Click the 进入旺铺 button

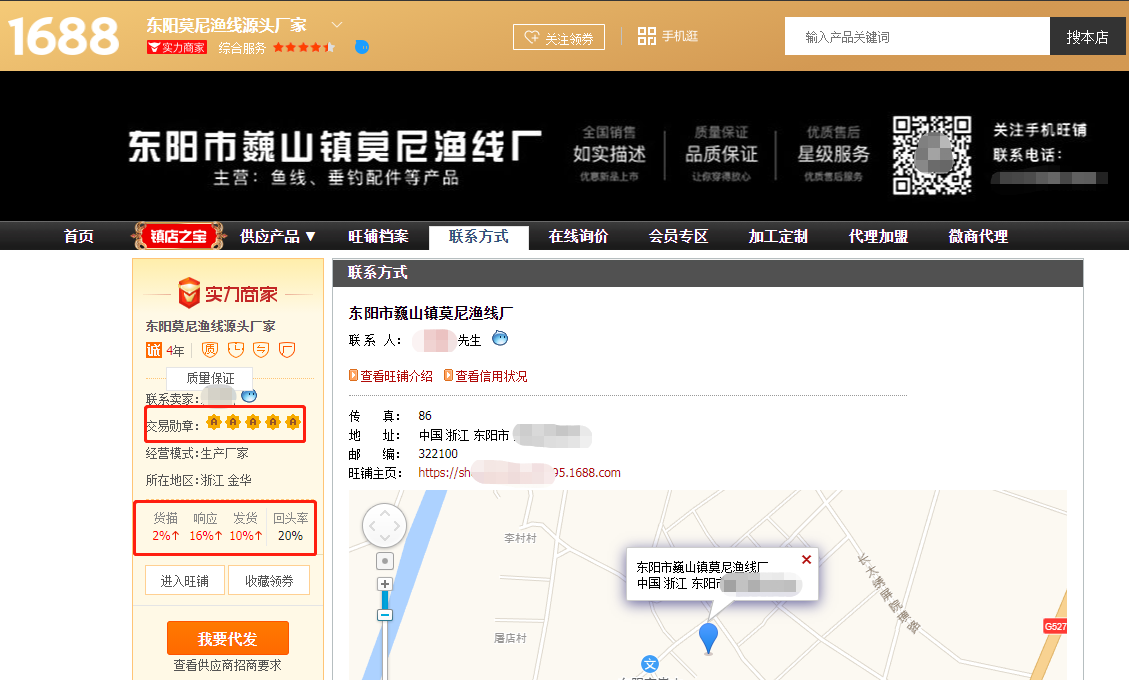(x=185, y=581)
